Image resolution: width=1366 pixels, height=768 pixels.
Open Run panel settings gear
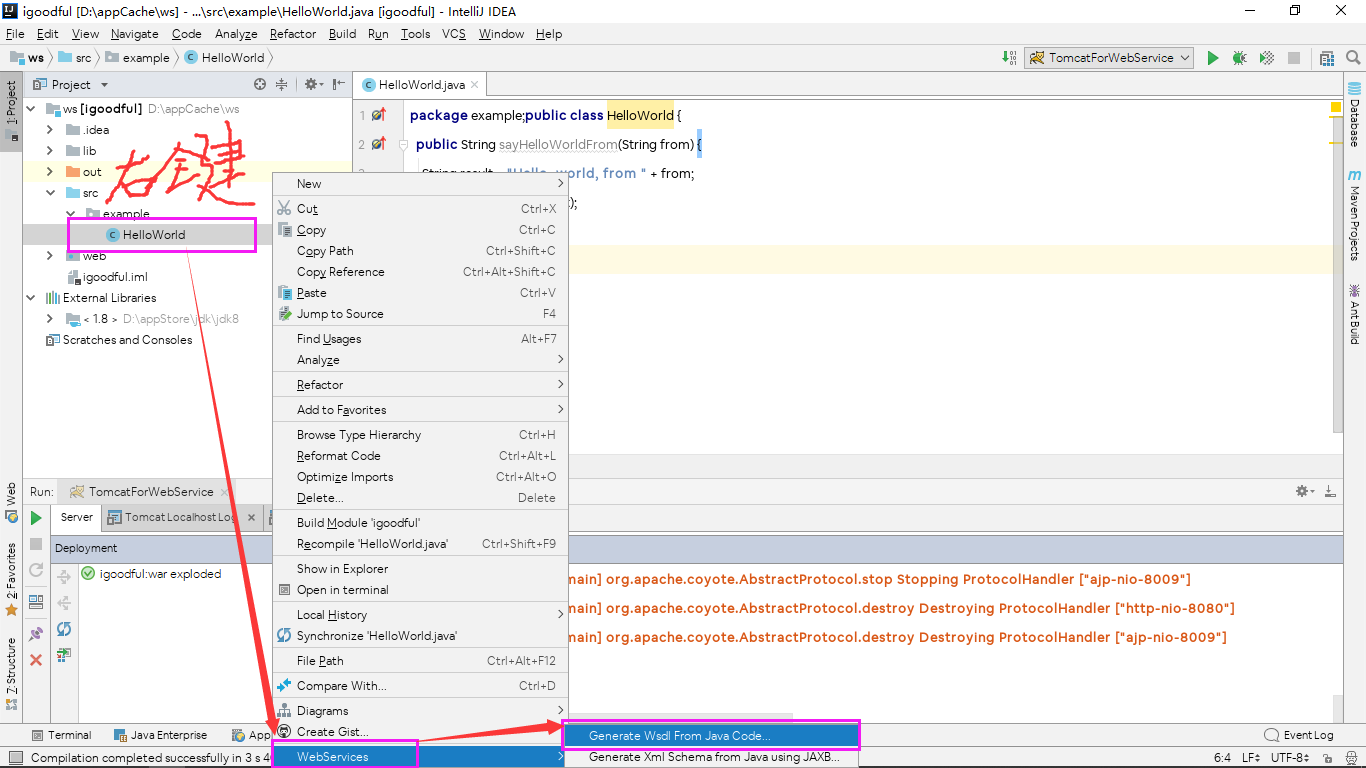1304,491
